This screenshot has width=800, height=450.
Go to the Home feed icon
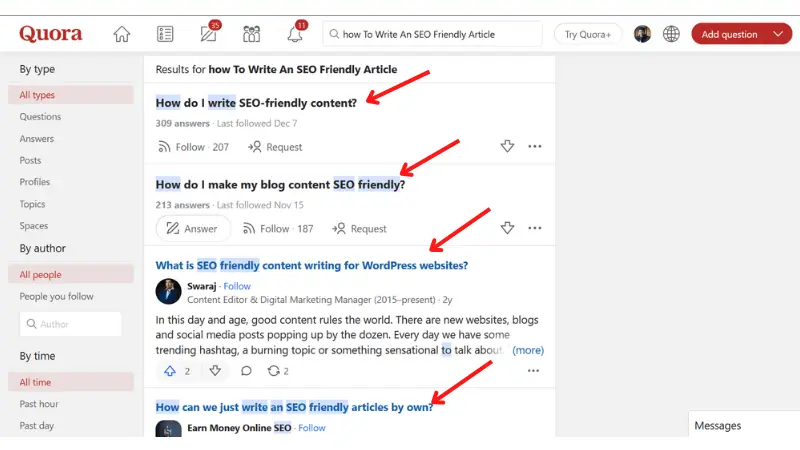(x=121, y=34)
